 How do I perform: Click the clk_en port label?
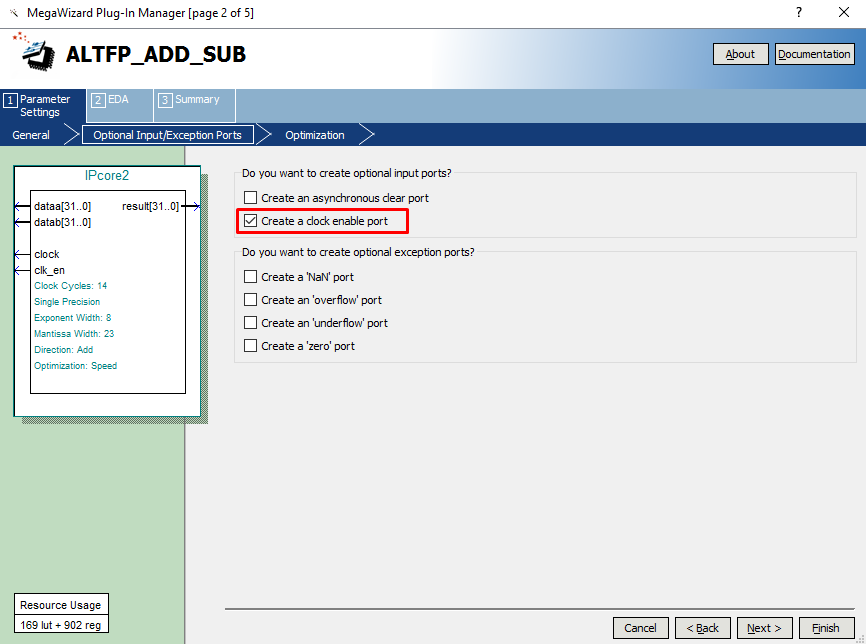click(x=49, y=270)
